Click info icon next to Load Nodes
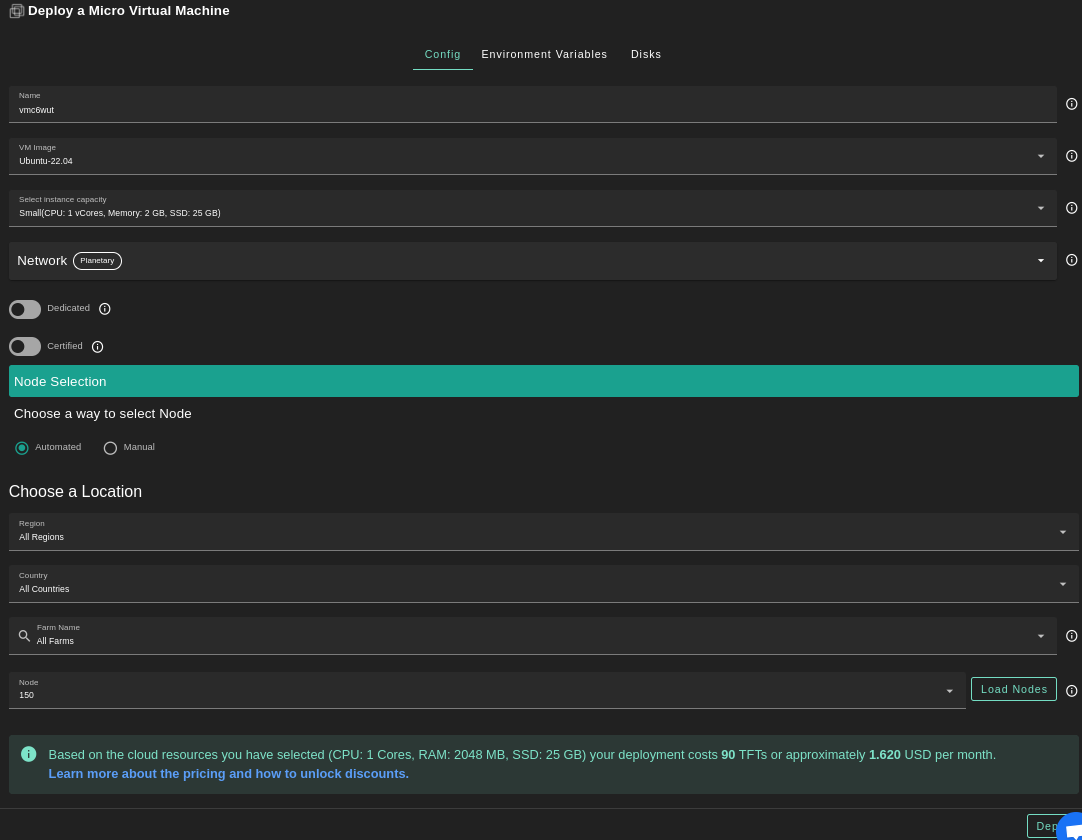The width and height of the screenshot is (1082, 840). coord(1071,691)
